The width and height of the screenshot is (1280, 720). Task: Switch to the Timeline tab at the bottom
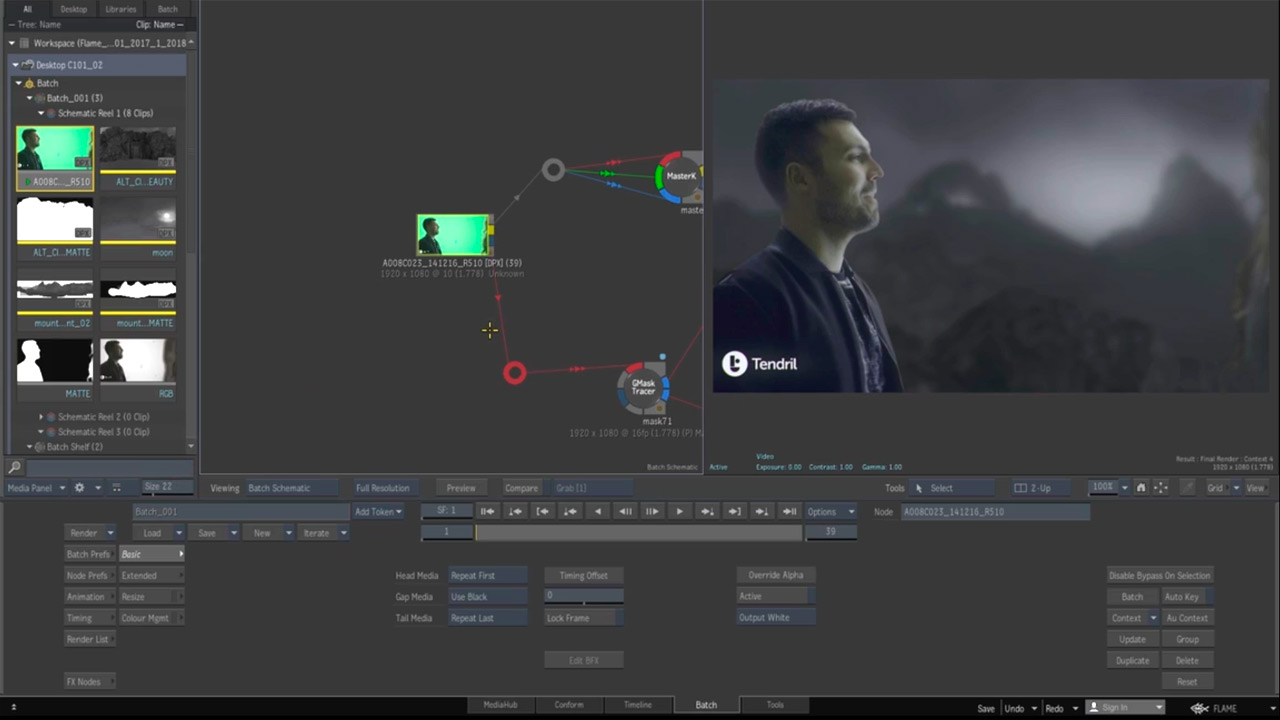pos(637,704)
